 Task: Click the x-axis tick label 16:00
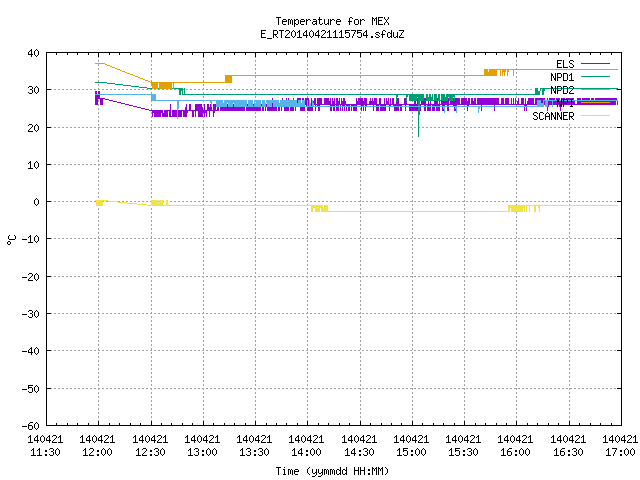coord(516,452)
